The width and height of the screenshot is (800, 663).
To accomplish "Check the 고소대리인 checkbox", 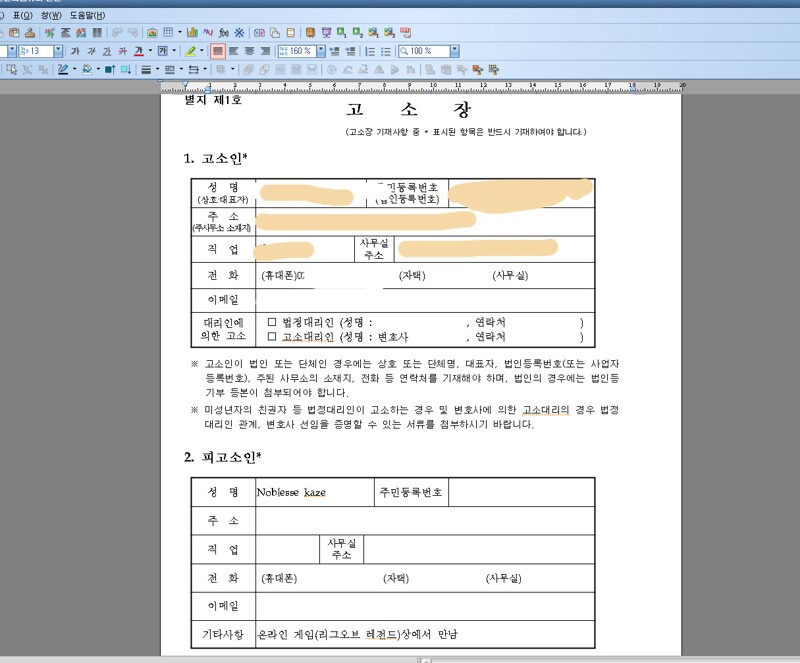I will click(x=272, y=336).
